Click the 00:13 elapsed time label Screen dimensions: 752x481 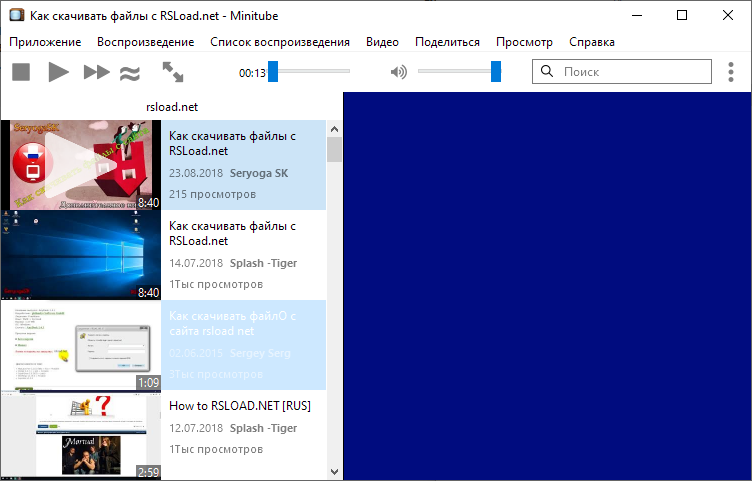pos(252,73)
